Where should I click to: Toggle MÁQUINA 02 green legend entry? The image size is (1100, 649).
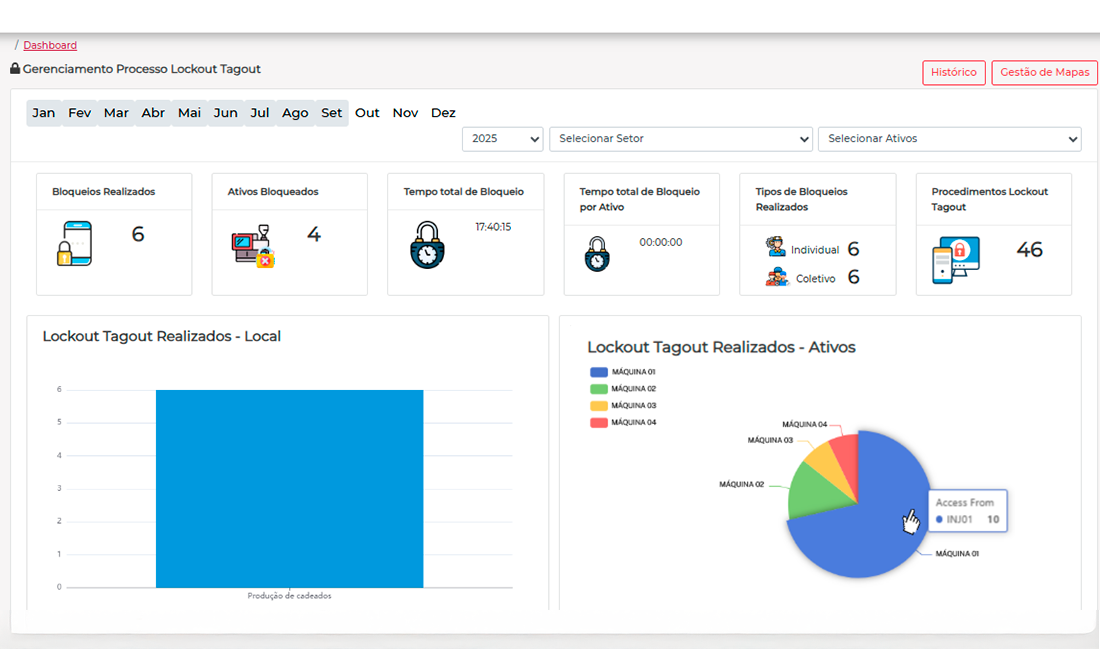pos(622,389)
